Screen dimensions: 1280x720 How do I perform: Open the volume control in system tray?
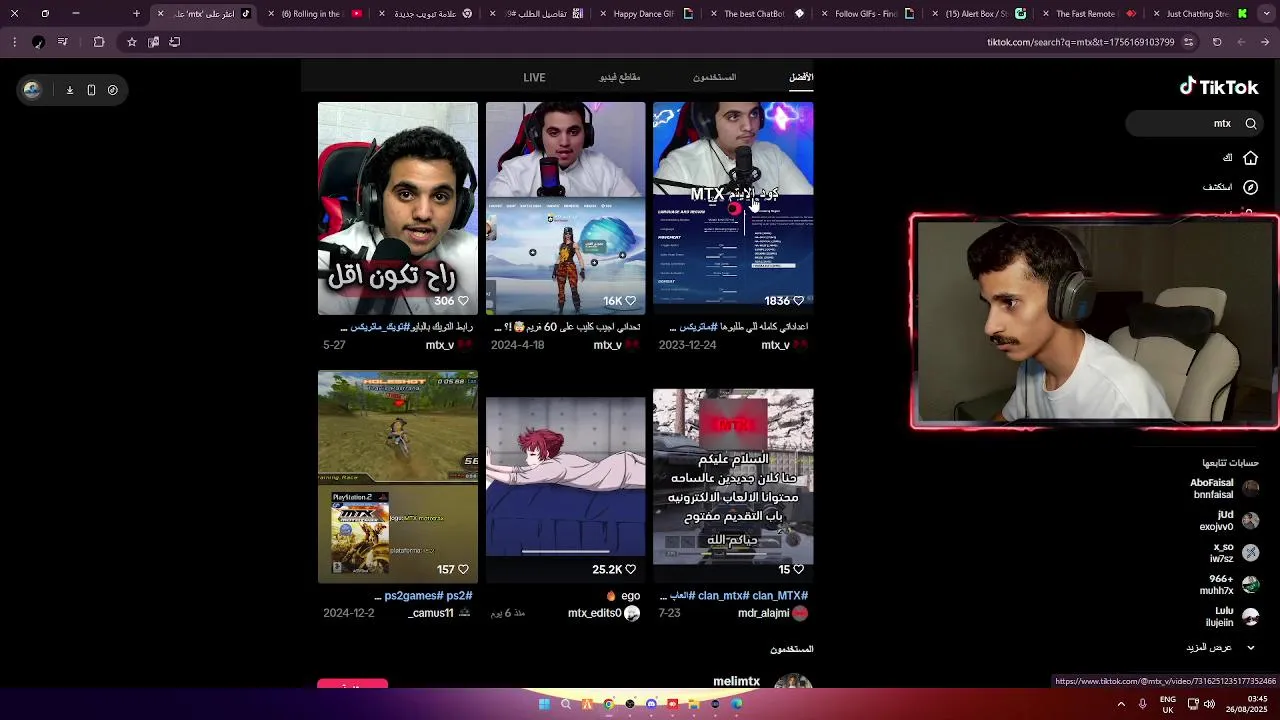click(x=1209, y=704)
